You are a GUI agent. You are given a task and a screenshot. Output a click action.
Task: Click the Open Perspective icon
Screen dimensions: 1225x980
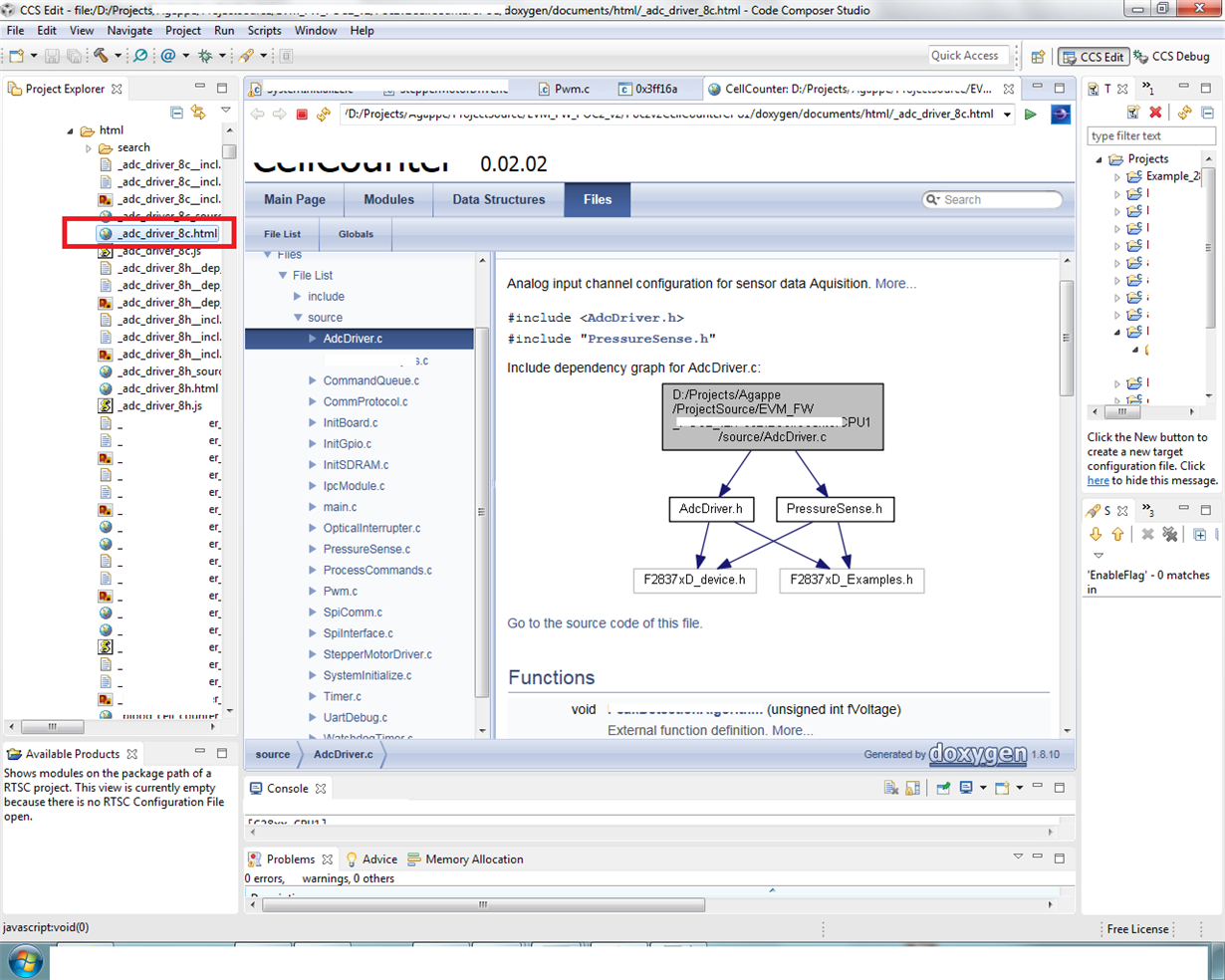coord(1039,57)
